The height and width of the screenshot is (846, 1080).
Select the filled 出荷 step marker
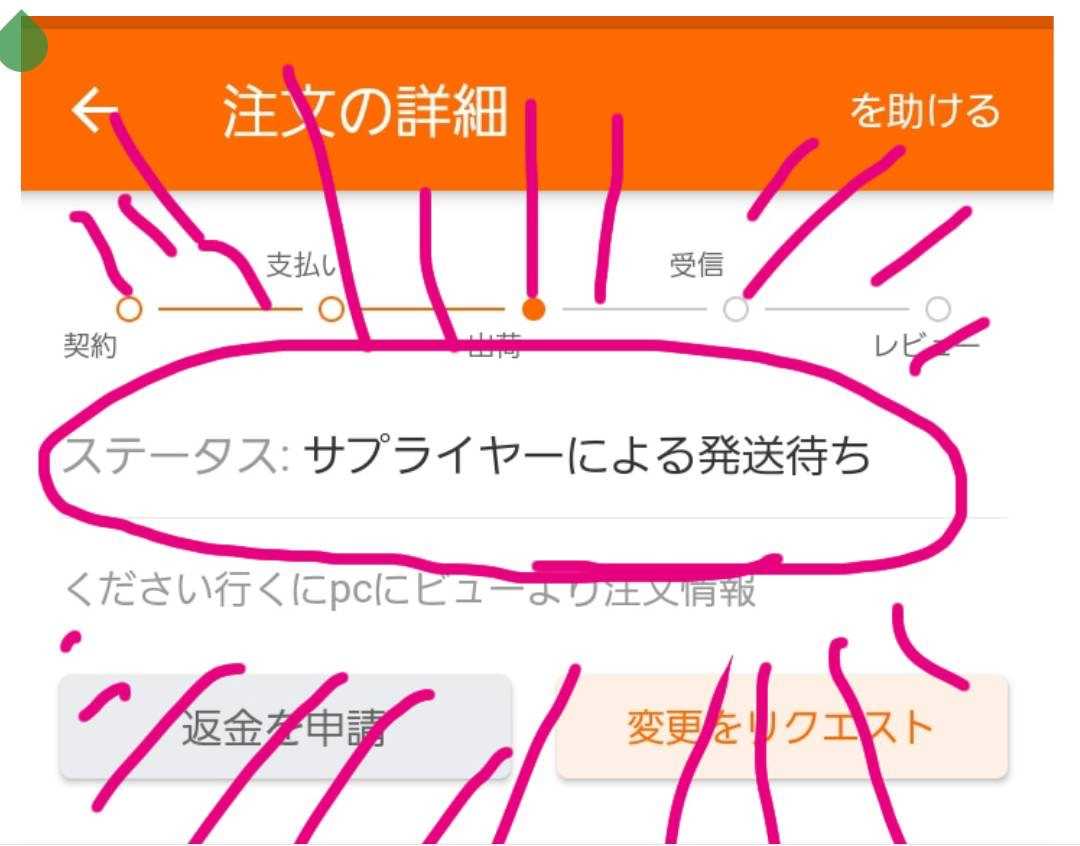coord(533,309)
